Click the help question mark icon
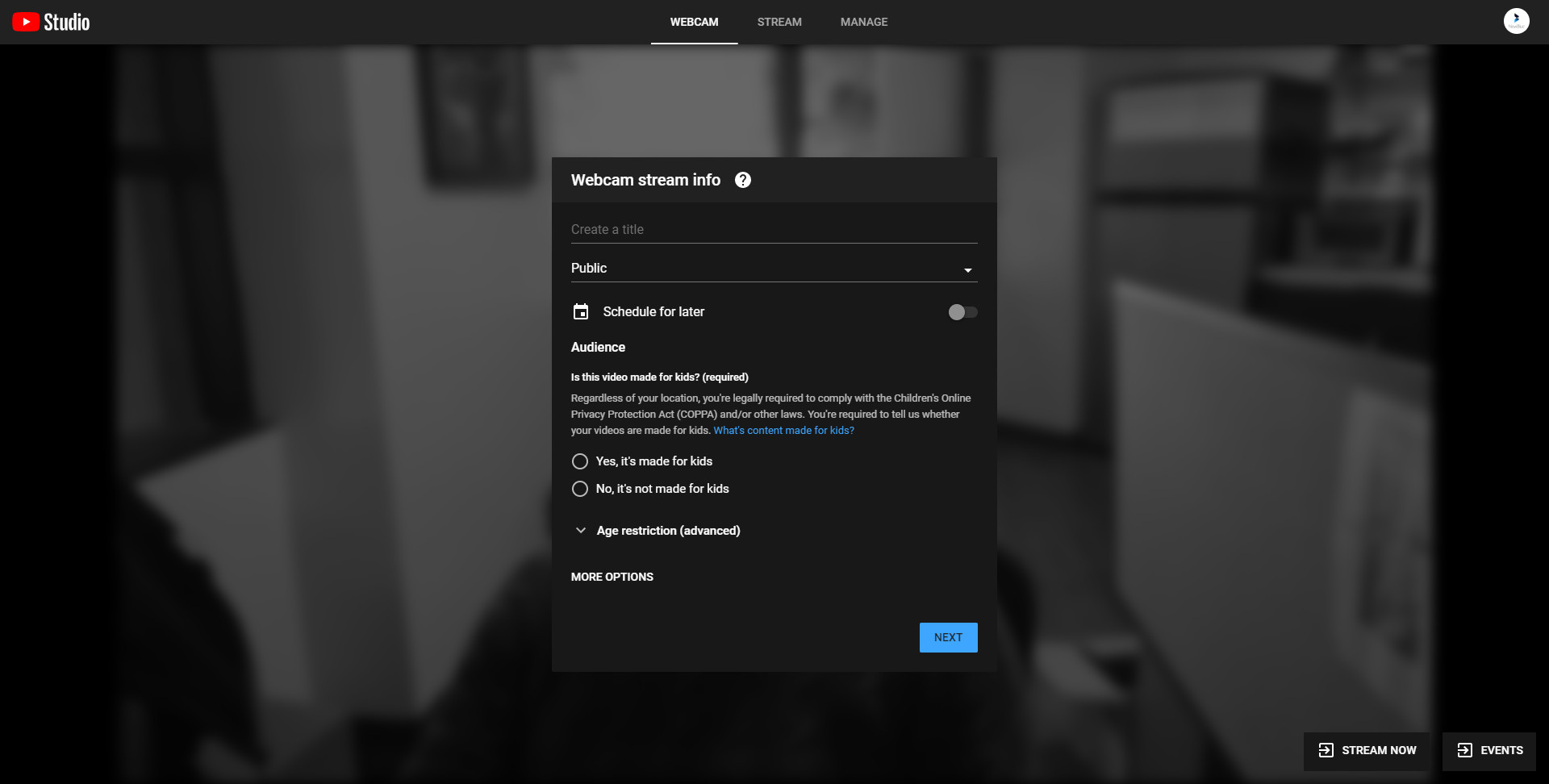This screenshot has height=784, width=1549. point(743,180)
